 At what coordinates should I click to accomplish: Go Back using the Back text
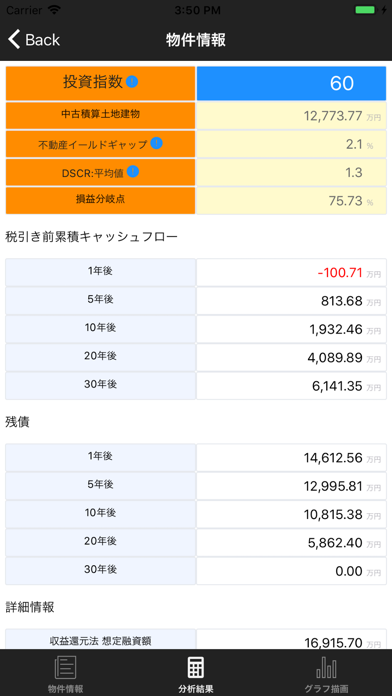42,40
